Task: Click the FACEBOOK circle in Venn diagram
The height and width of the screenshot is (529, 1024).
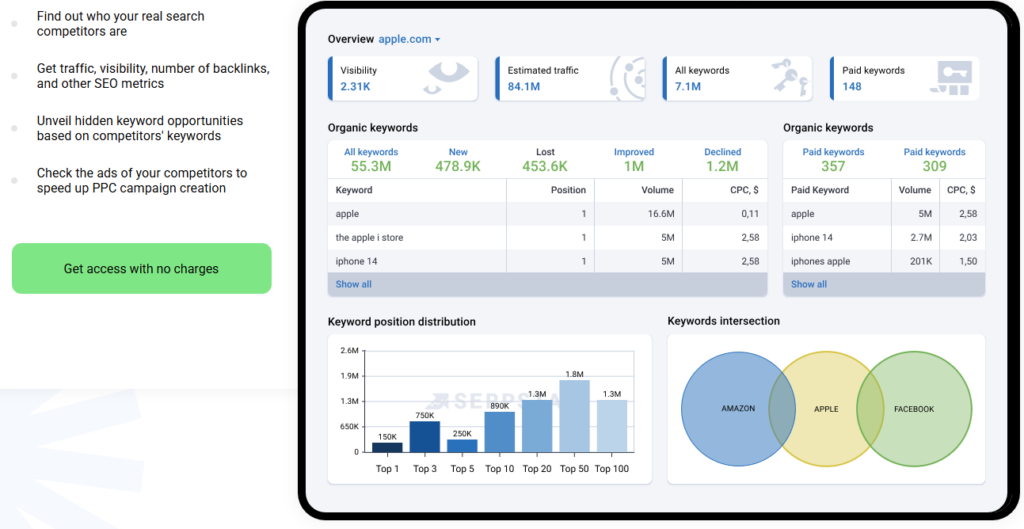Action: [x=927, y=409]
